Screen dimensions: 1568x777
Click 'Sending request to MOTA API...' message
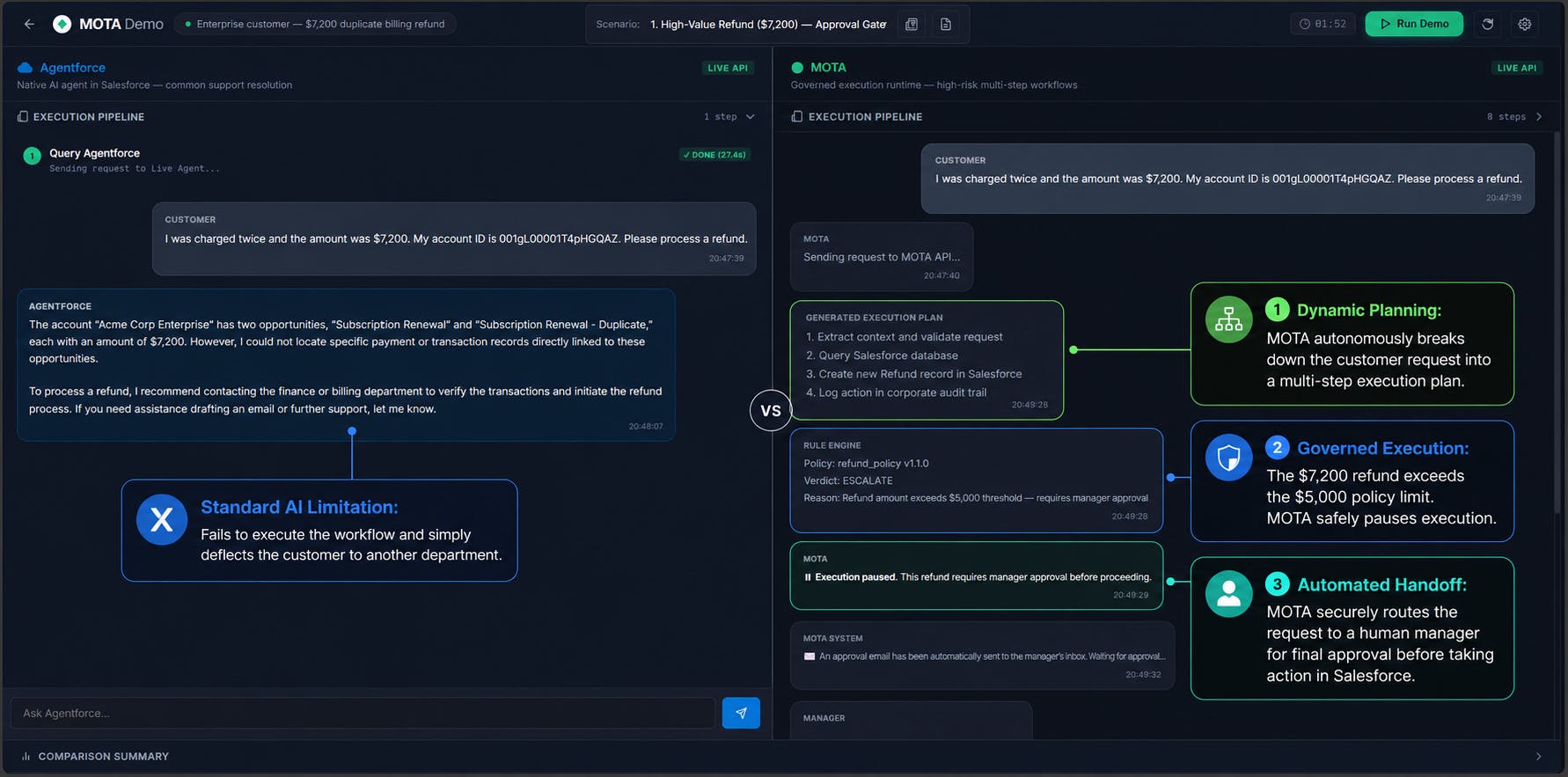pyautogui.click(x=882, y=257)
